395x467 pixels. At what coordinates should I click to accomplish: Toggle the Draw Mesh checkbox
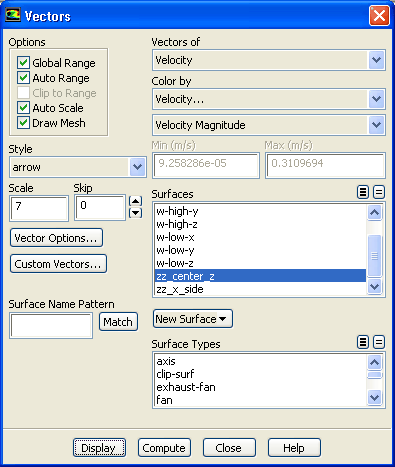[x=23, y=122]
